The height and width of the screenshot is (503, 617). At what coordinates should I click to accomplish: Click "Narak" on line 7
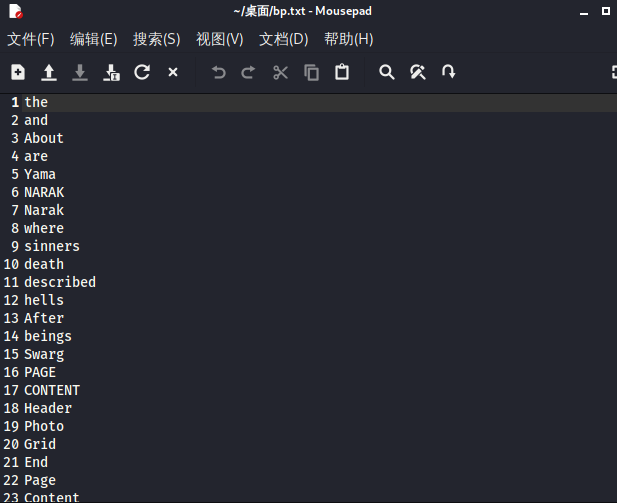(x=44, y=210)
